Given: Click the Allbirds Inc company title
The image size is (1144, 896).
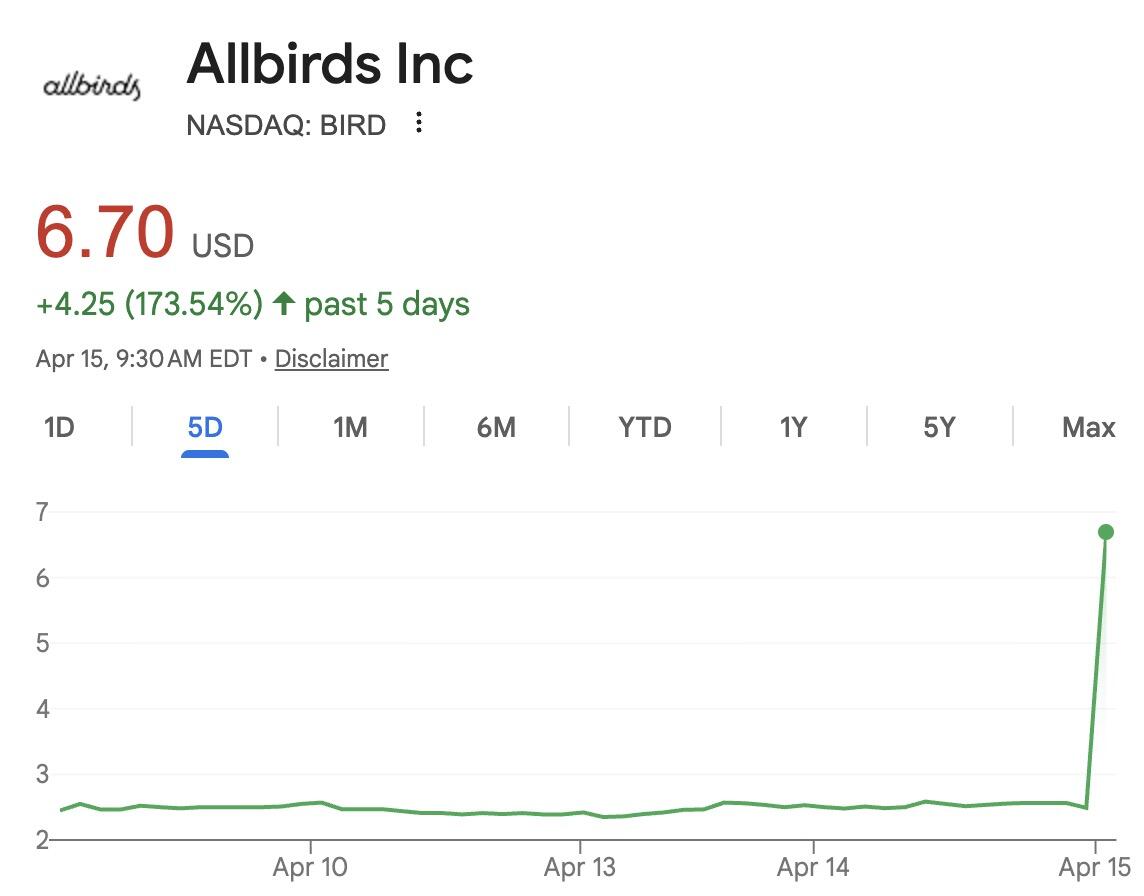Looking at the screenshot, I should tap(330, 64).
